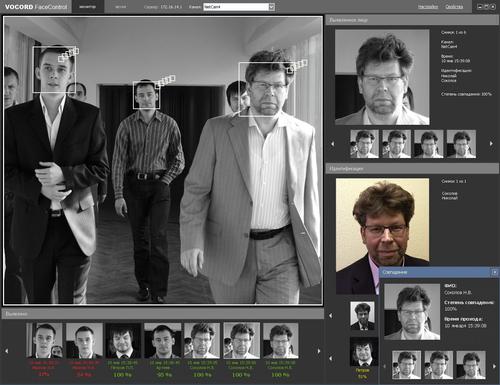Minimize the FaceControl window
The height and width of the screenshot is (385, 500).
tap(480, 7)
